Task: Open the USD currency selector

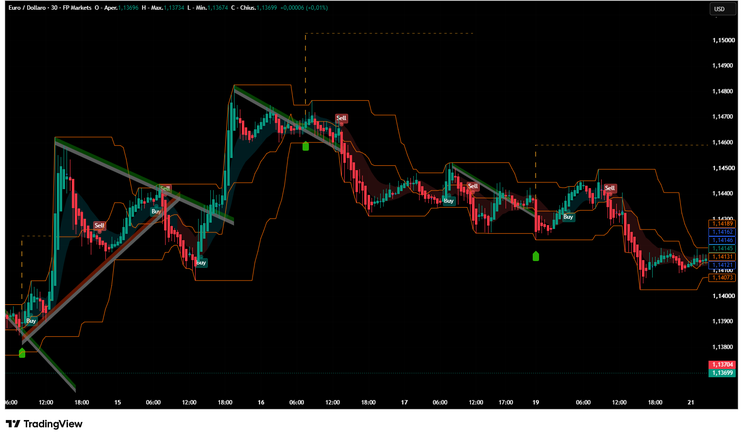Action: click(722, 9)
